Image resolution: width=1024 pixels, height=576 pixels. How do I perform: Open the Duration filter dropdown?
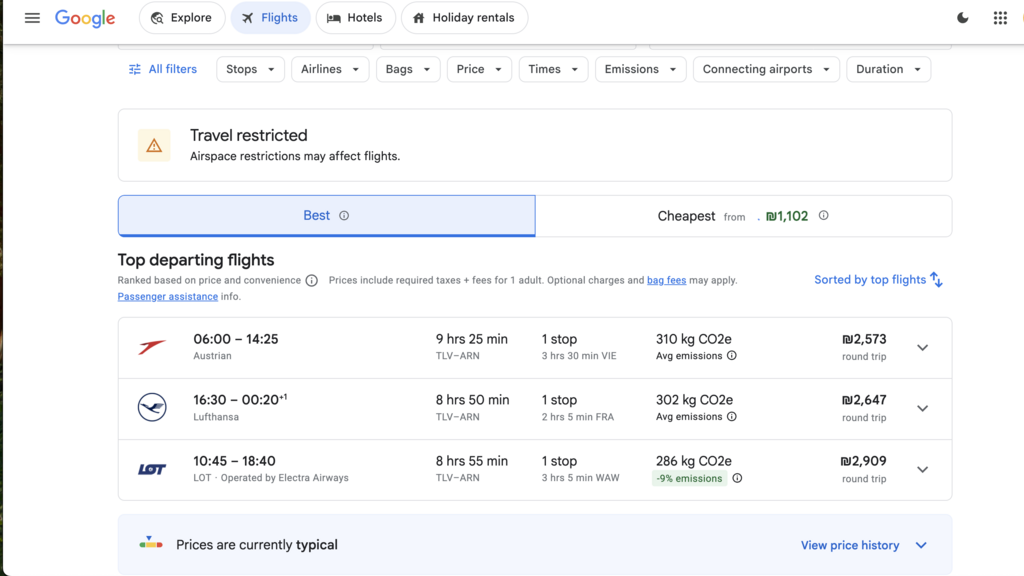[888, 69]
